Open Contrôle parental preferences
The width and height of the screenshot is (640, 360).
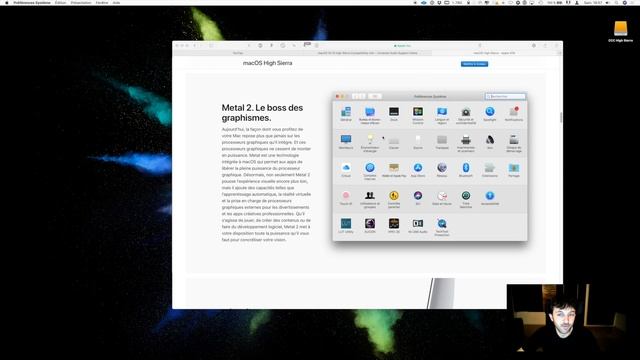(x=394, y=199)
